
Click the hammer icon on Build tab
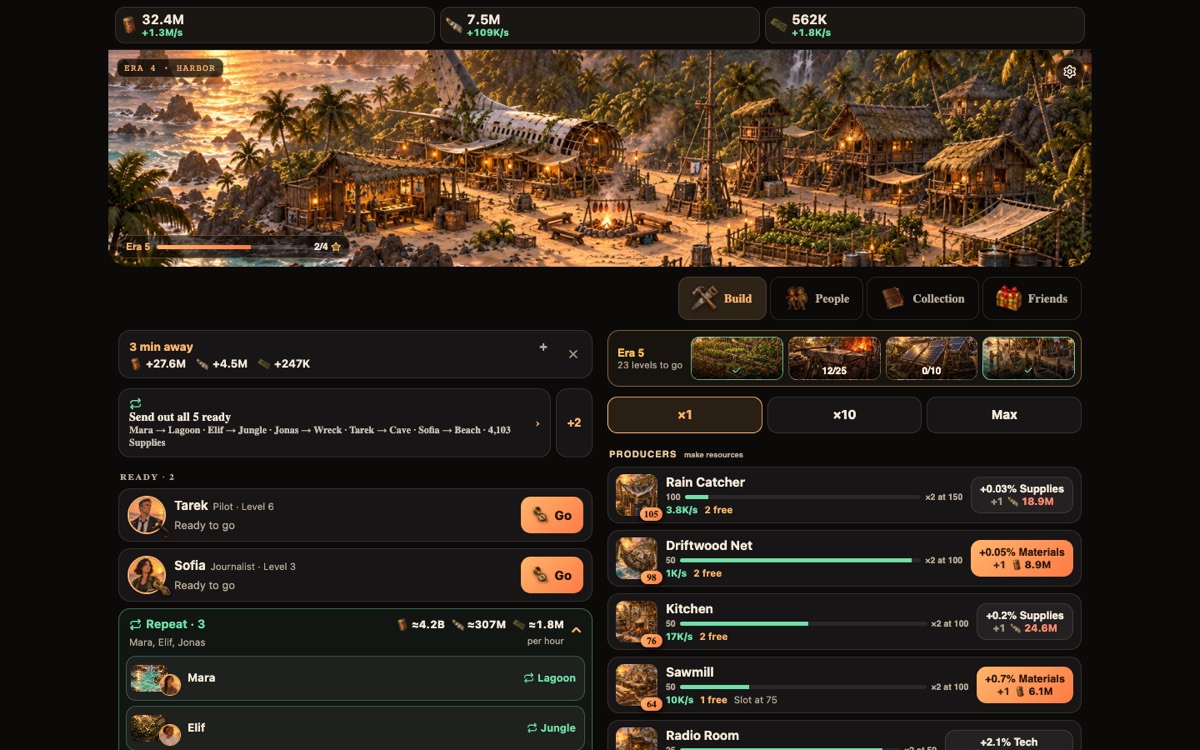click(705, 298)
